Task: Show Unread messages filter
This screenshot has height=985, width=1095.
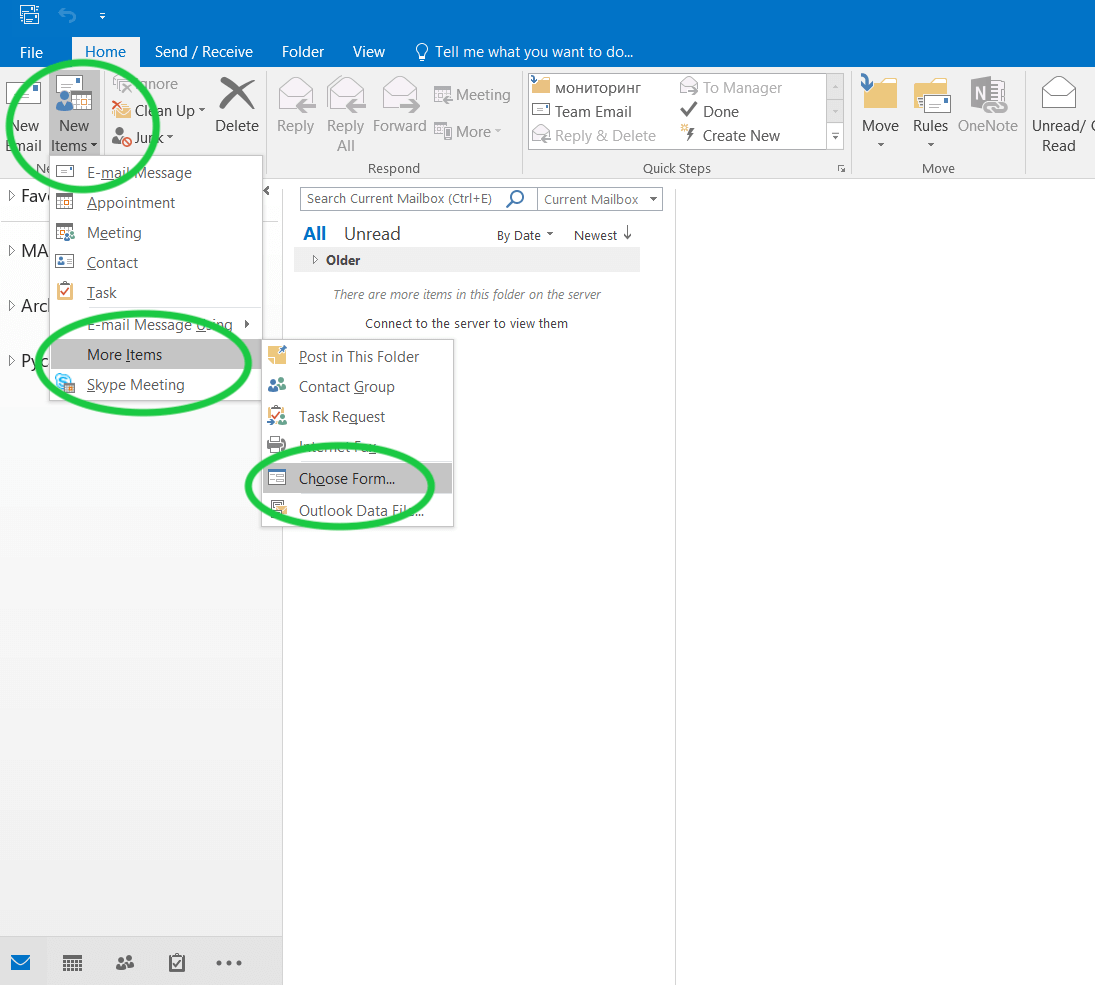Action: click(372, 233)
